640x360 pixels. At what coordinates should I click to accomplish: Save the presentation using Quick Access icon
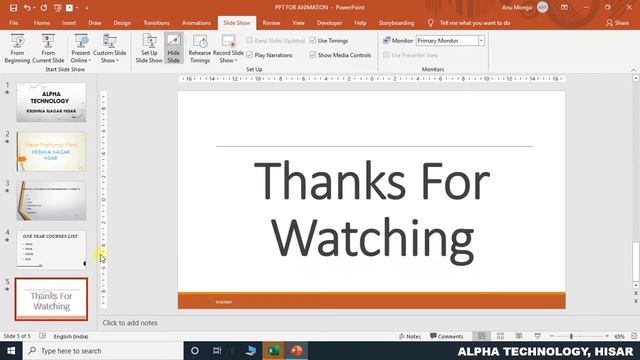click(x=13, y=7)
